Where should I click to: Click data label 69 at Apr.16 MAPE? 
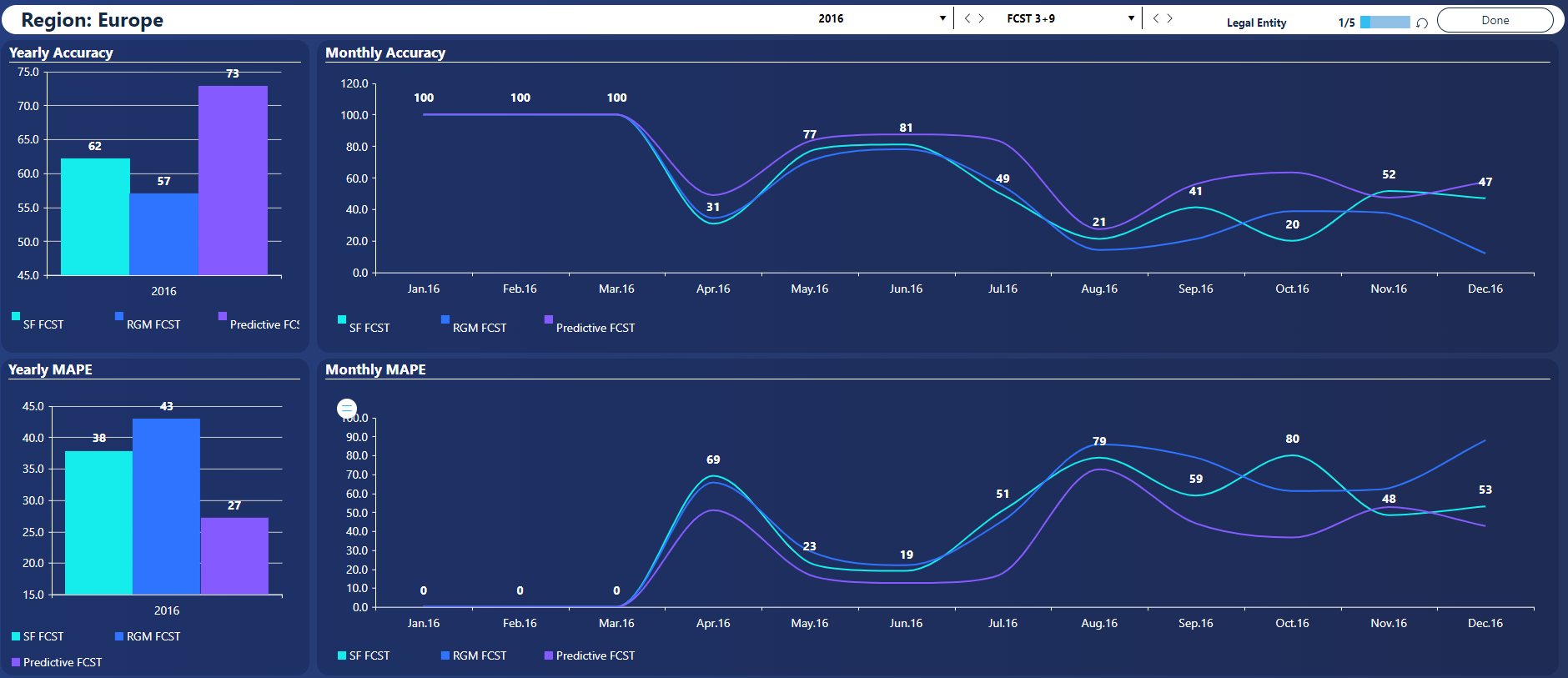point(713,460)
